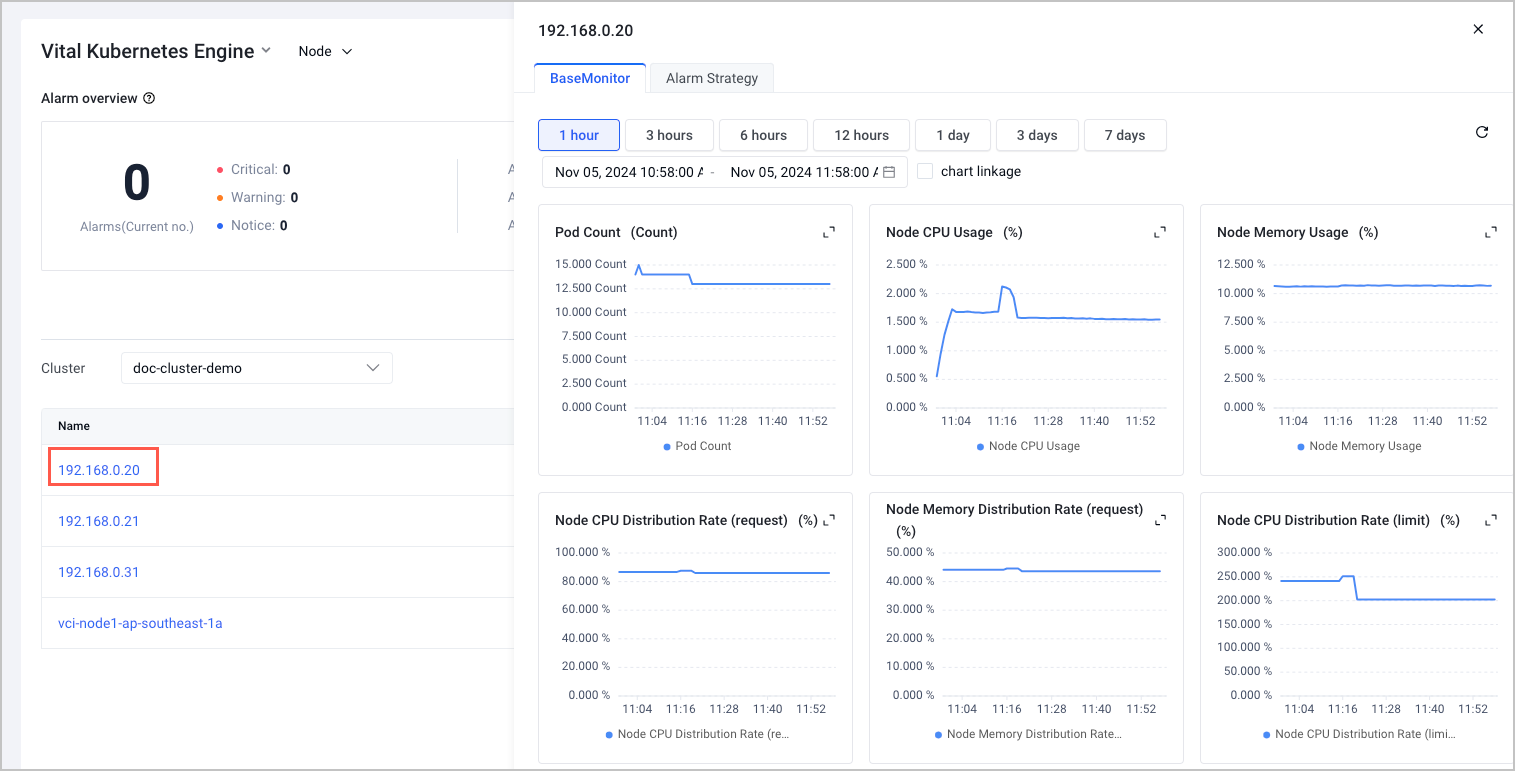1515x771 pixels.
Task: Open node 192.168.0.21 link
Action: pyautogui.click(x=99, y=521)
